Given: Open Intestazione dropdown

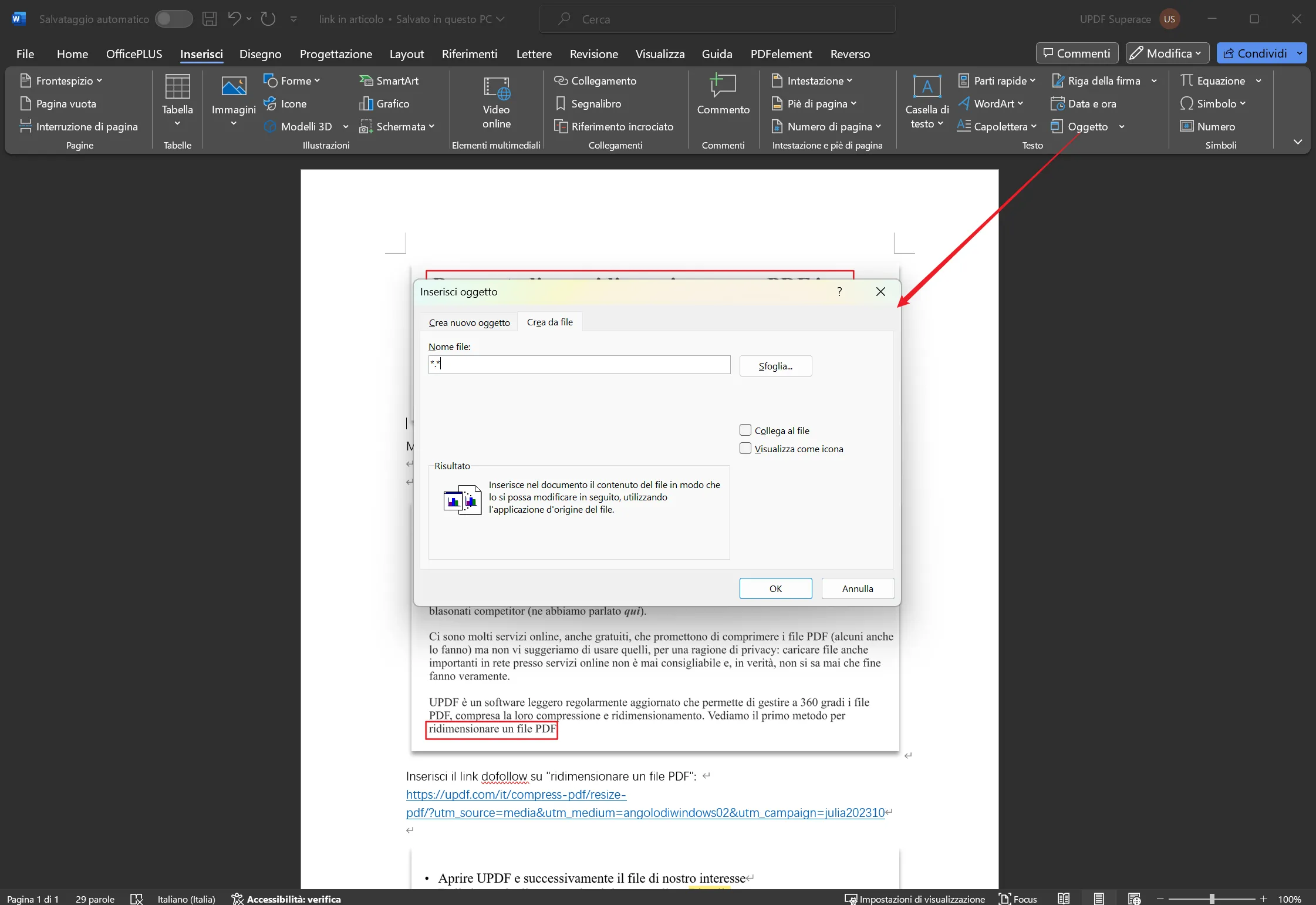Looking at the screenshot, I should point(849,80).
